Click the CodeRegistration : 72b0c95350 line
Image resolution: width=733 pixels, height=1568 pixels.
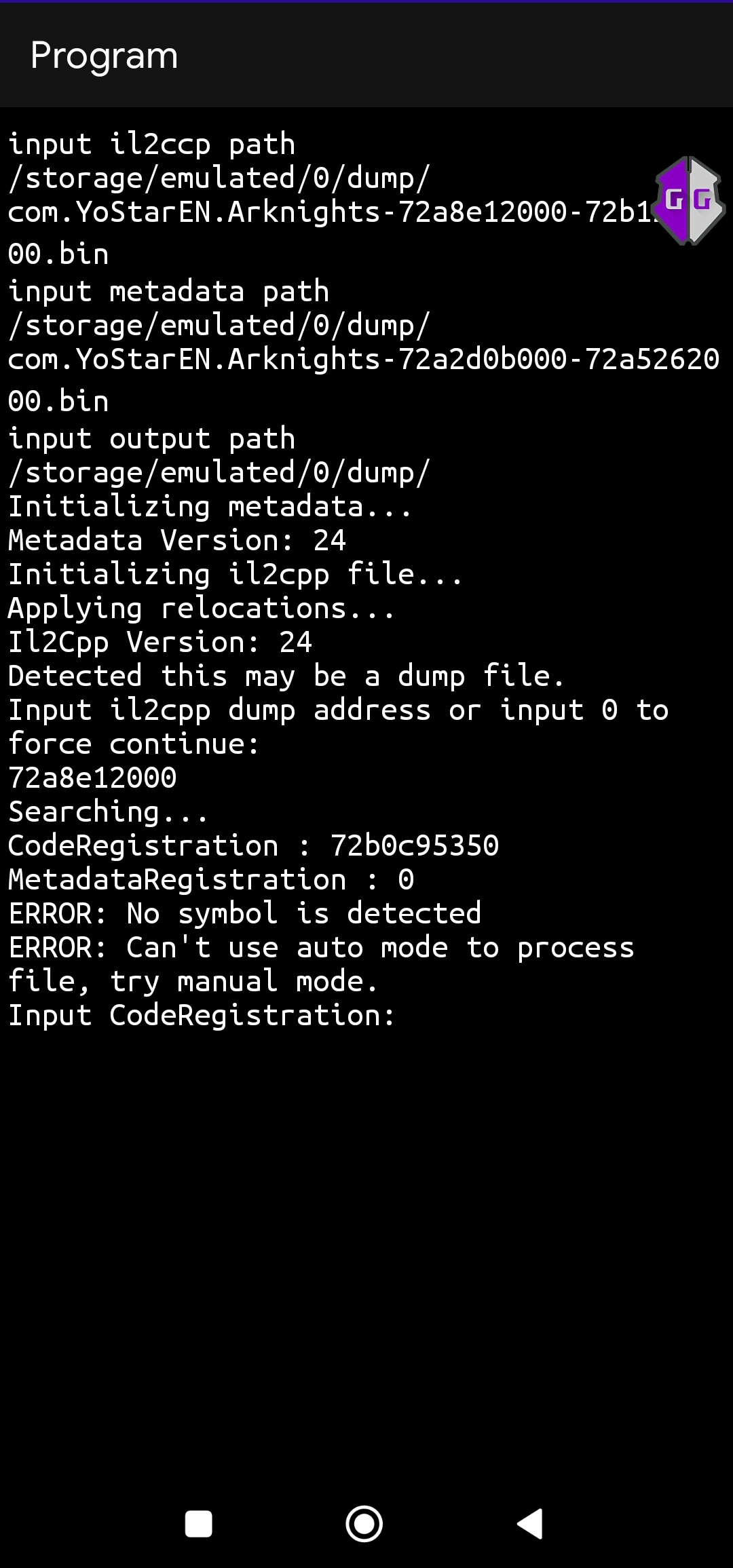252,845
